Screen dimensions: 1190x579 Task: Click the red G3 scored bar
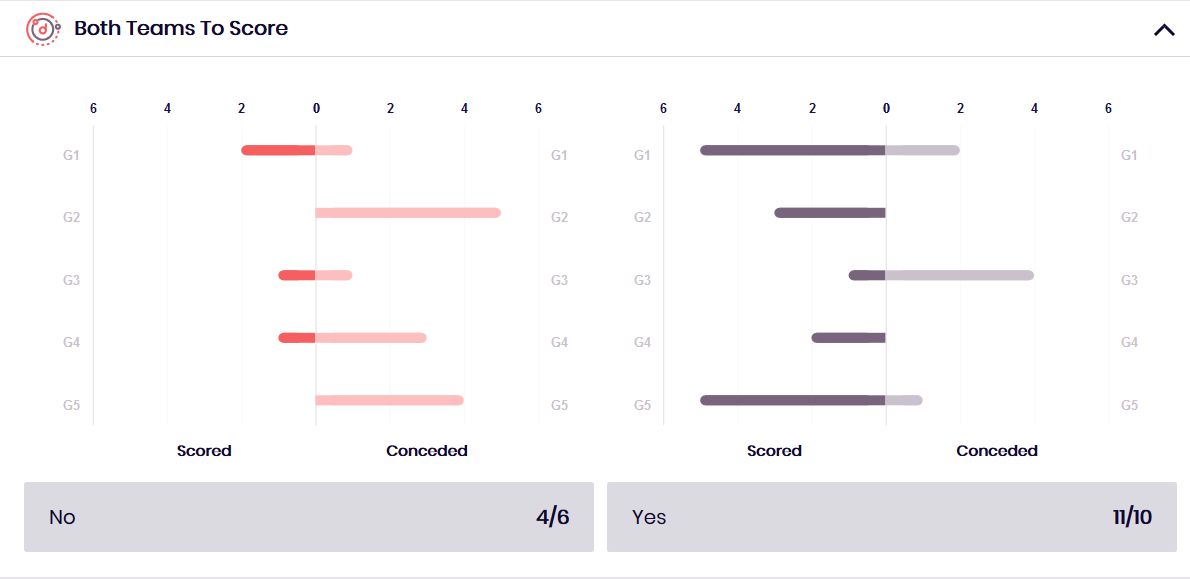297,275
